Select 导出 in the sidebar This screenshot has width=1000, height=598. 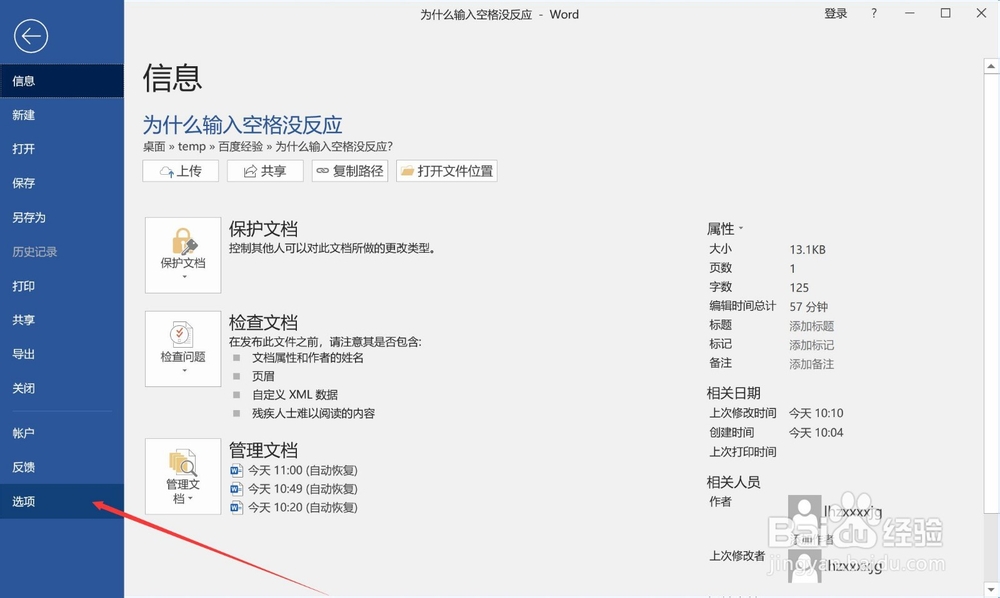pos(62,354)
